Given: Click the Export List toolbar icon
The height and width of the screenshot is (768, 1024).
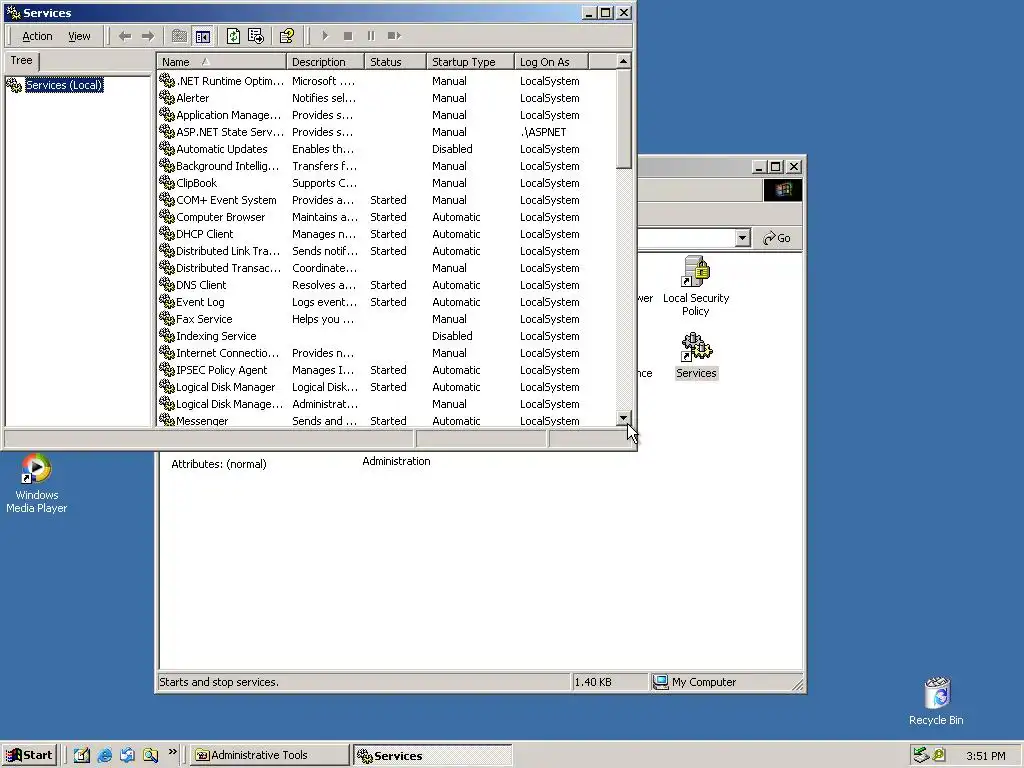Looking at the screenshot, I should [x=256, y=36].
